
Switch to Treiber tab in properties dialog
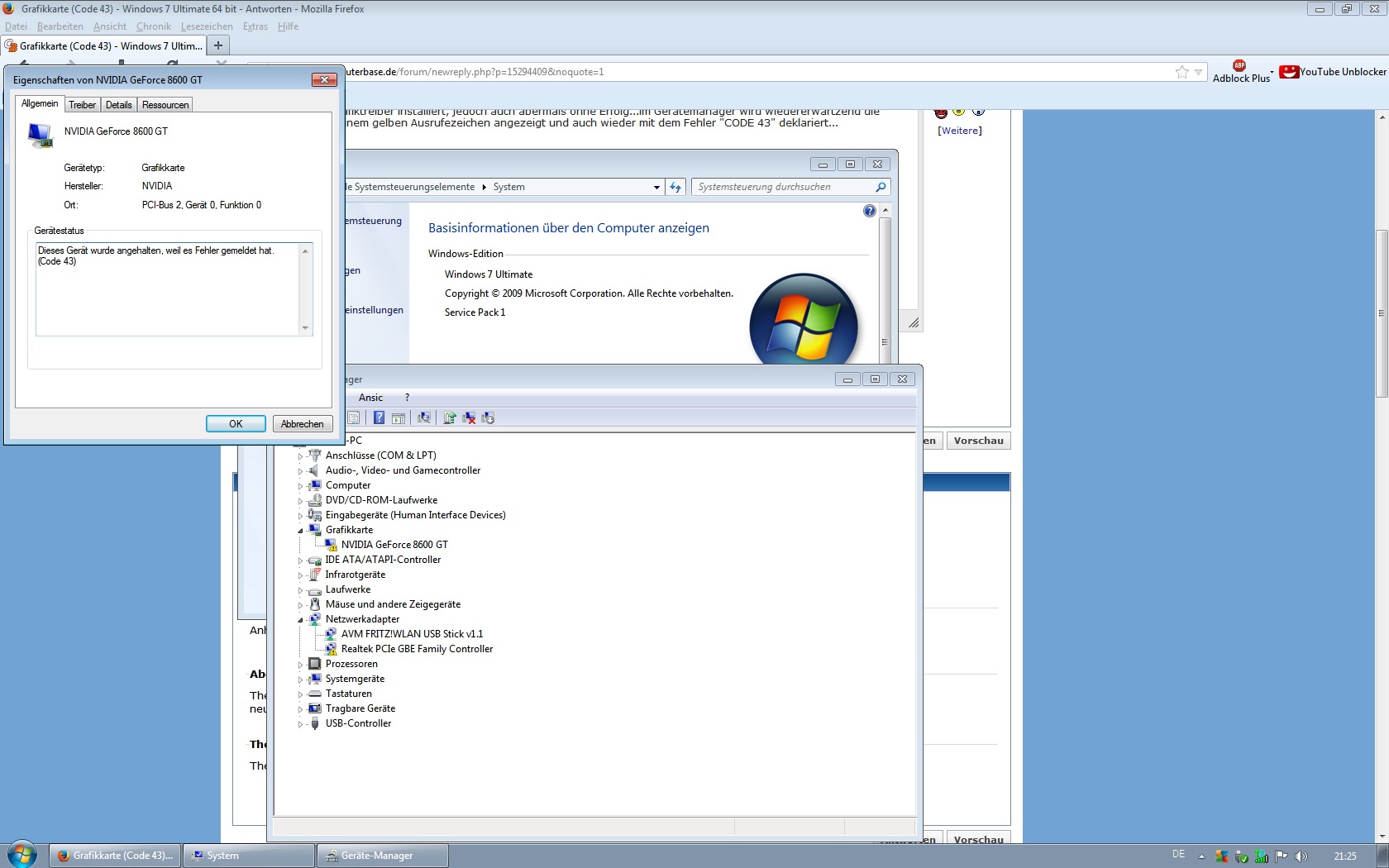pyautogui.click(x=82, y=105)
